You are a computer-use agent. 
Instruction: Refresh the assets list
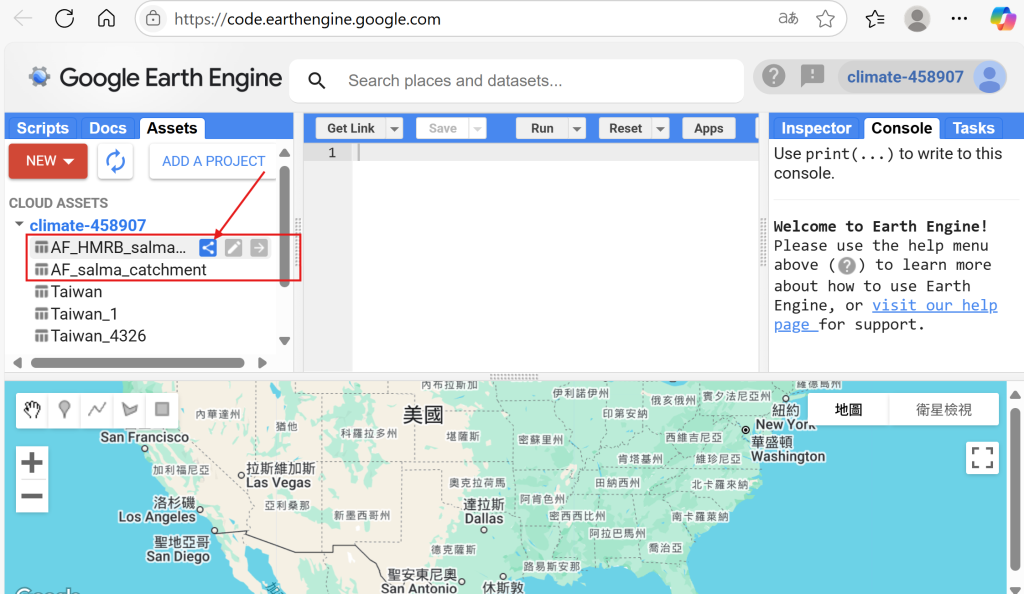click(x=116, y=161)
